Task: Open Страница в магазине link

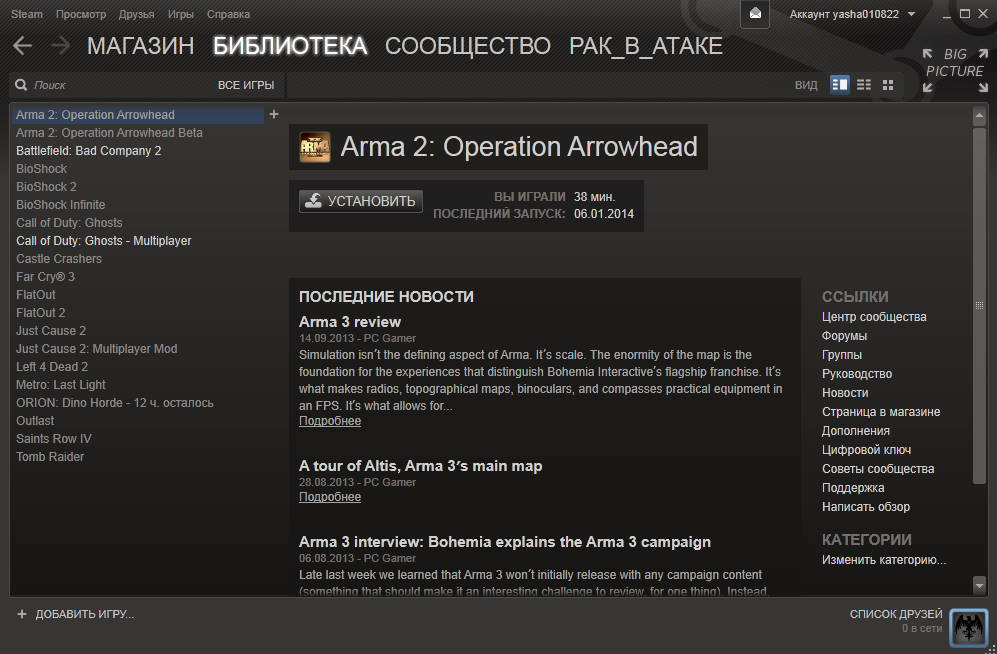Action: 881,412
